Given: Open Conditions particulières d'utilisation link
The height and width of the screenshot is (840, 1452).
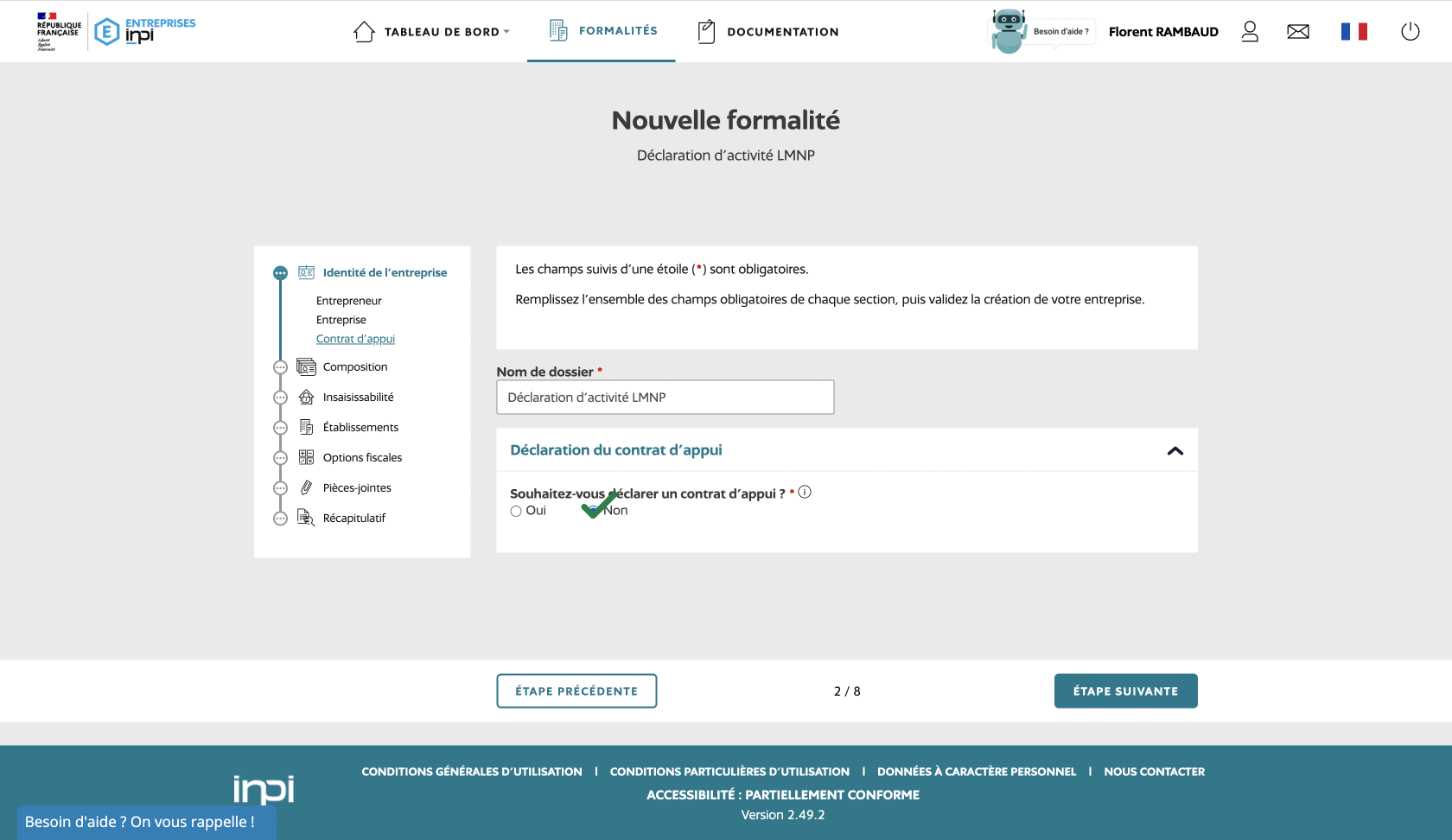Looking at the screenshot, I should pyautogui.click(x=729, y=772).
